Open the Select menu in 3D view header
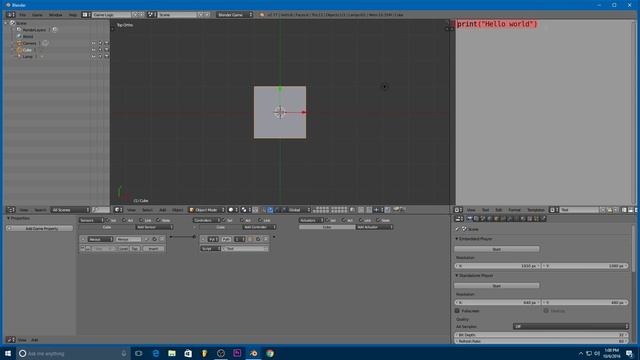Viewport: 640px width, 360px height. [x=147, y=210]
